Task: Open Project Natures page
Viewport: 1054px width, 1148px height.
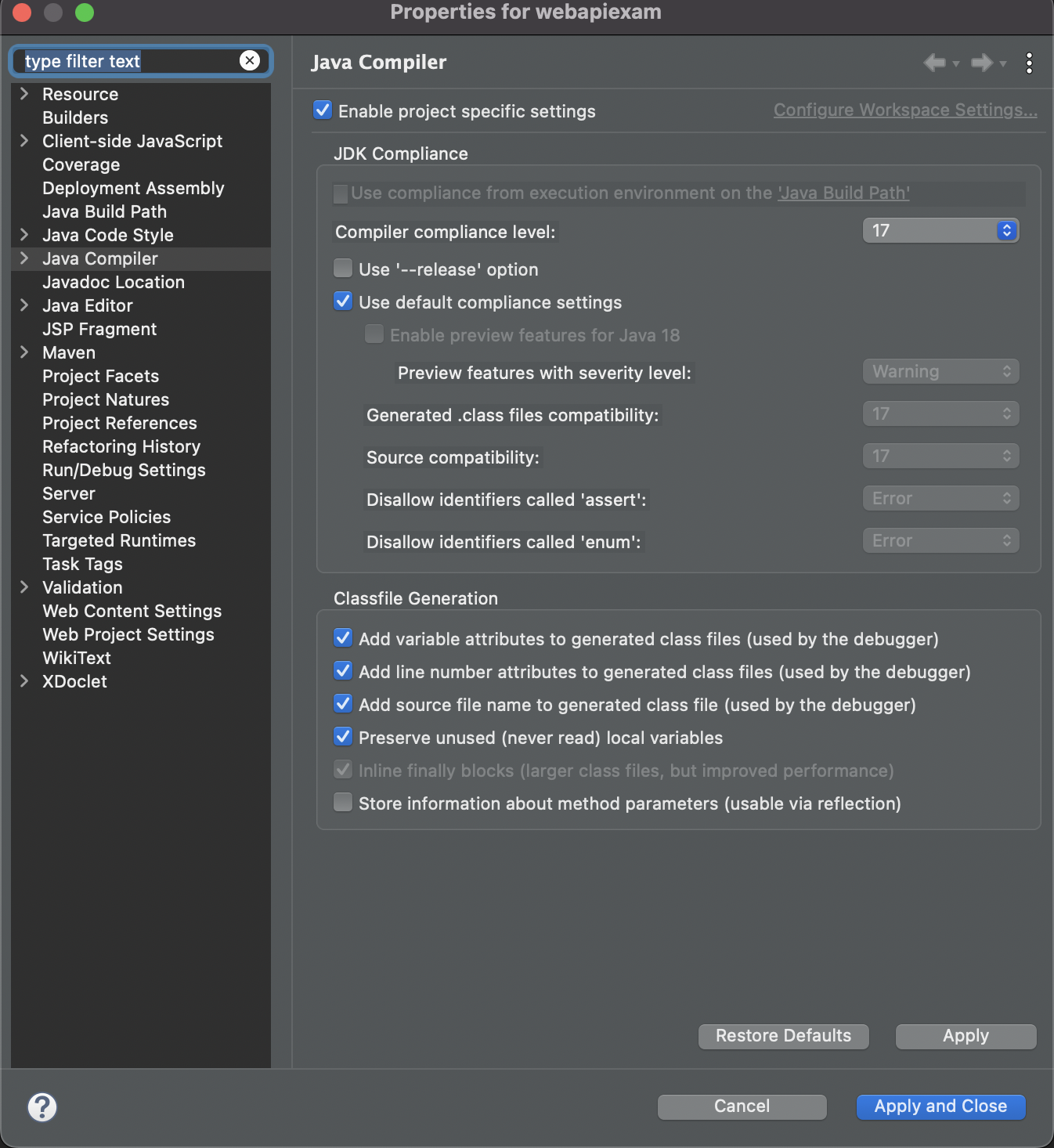Action: [x=106, y=399]
